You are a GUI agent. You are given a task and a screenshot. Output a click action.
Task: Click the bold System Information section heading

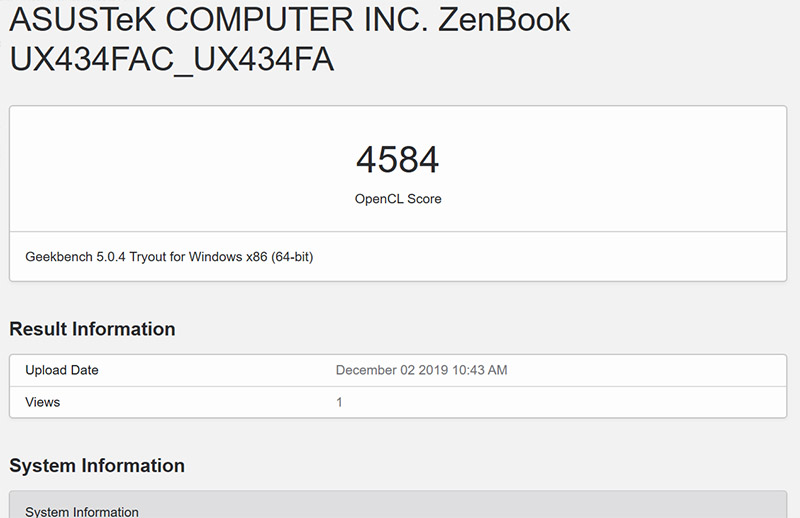pos(97,465)
